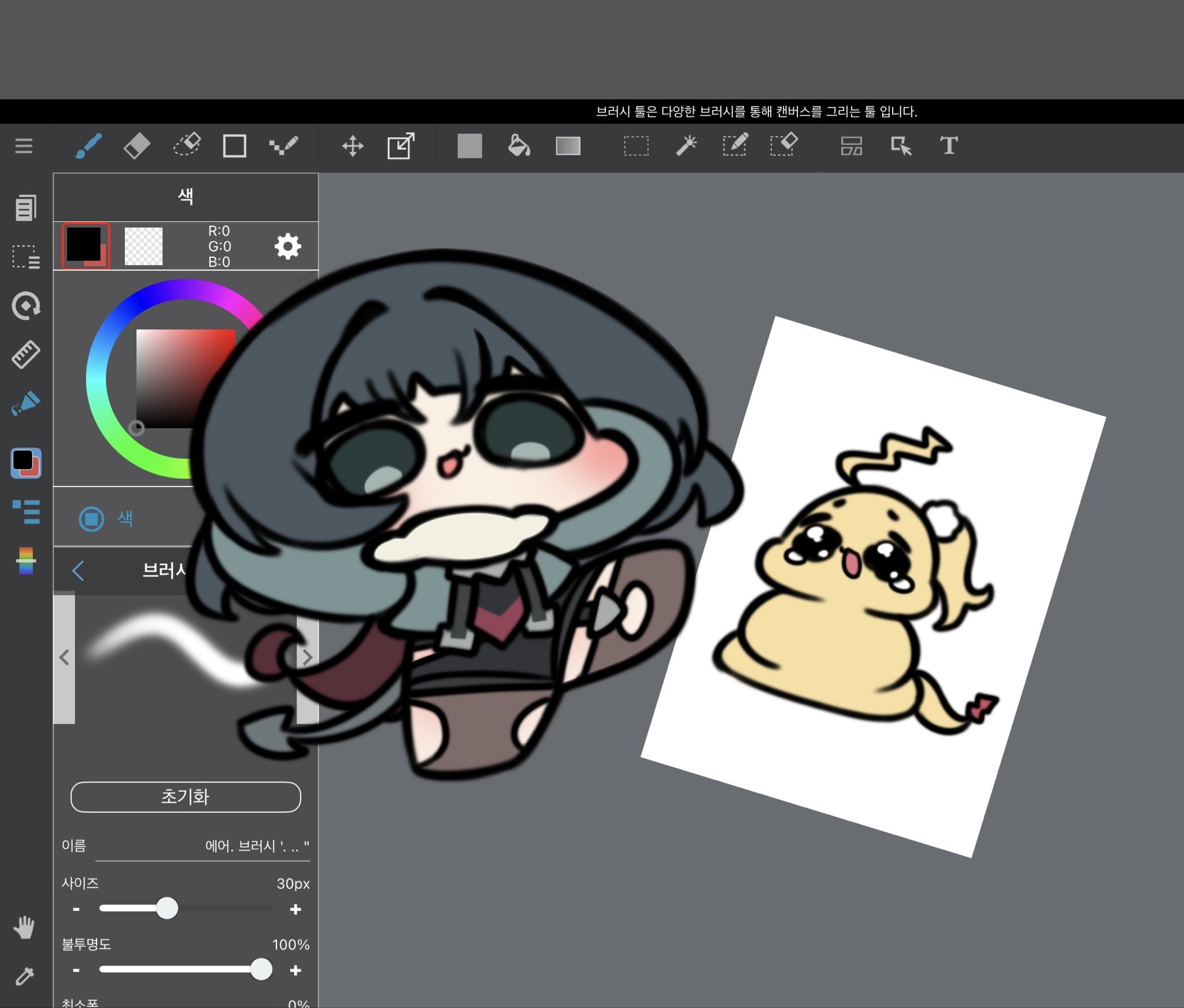Select the Text tool
The image size is (1184, 1008).
pyautogui.click(x=949, y=146)
